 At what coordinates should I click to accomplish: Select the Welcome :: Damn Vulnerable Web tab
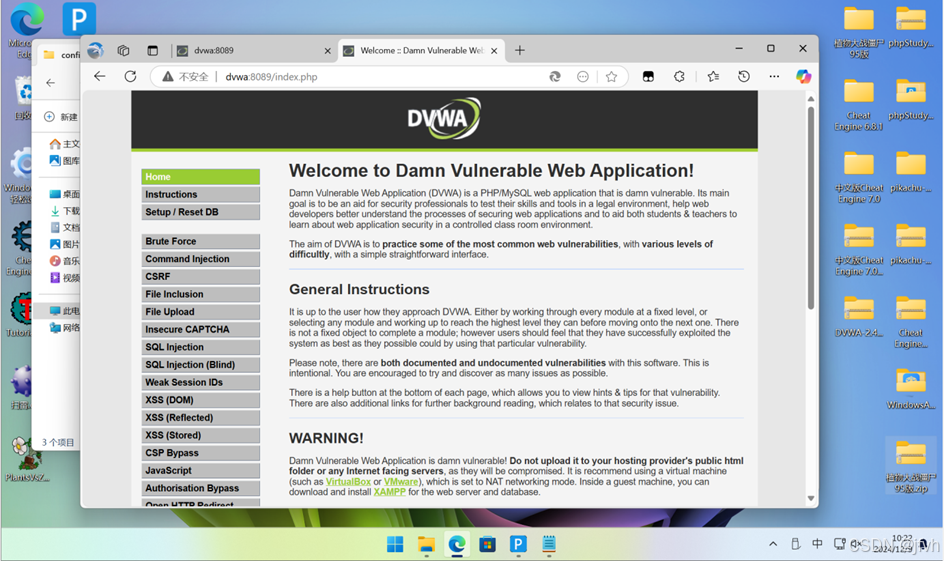(421, 51)
